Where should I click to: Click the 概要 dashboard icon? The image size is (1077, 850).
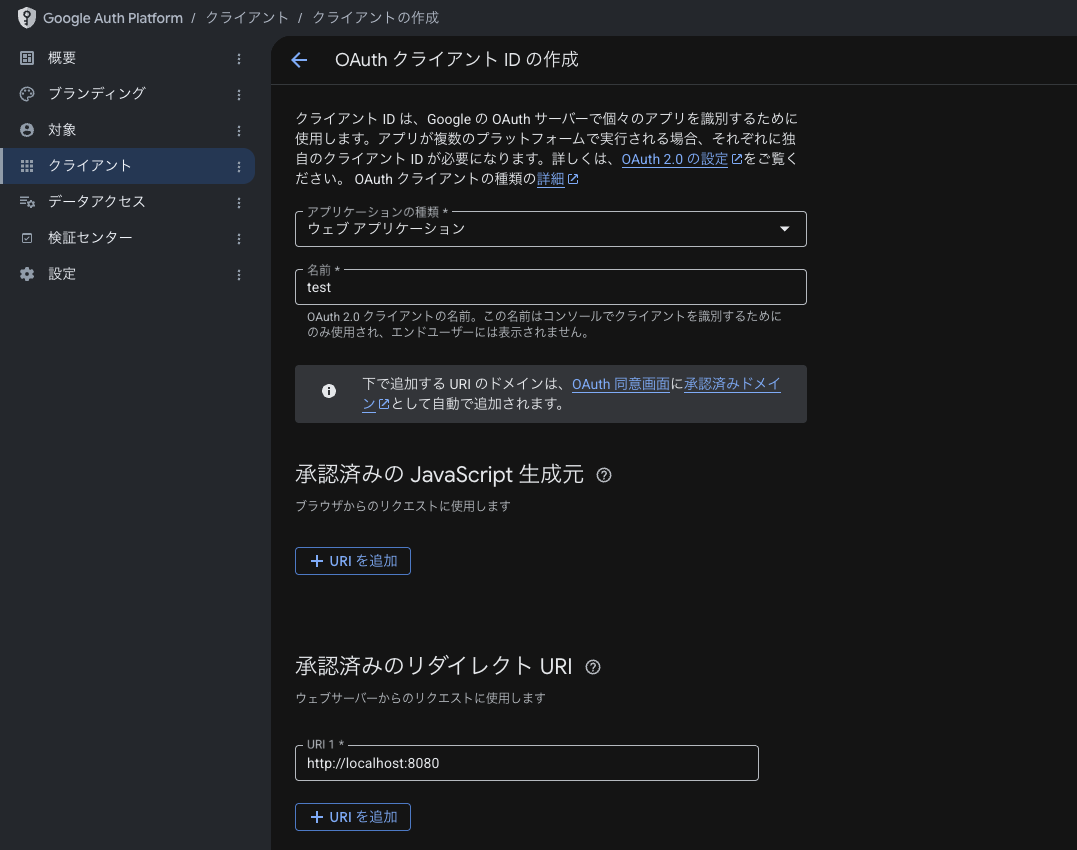pyautogui.click(x=27, y=58)
